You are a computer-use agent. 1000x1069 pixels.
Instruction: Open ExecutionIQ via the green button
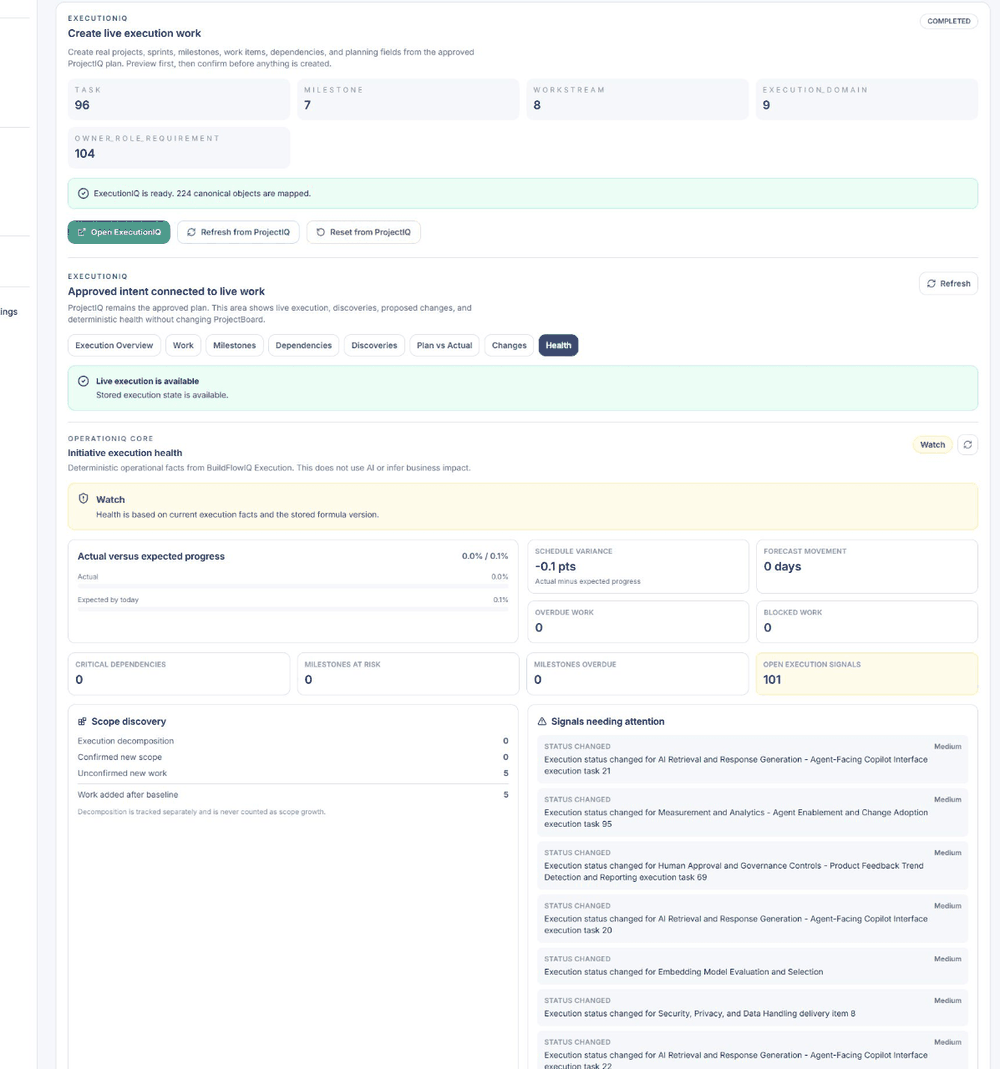tap(119, 232)
